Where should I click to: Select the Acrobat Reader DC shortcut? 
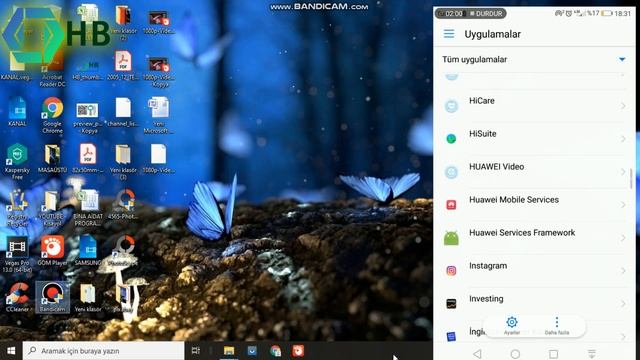point(52,70)
